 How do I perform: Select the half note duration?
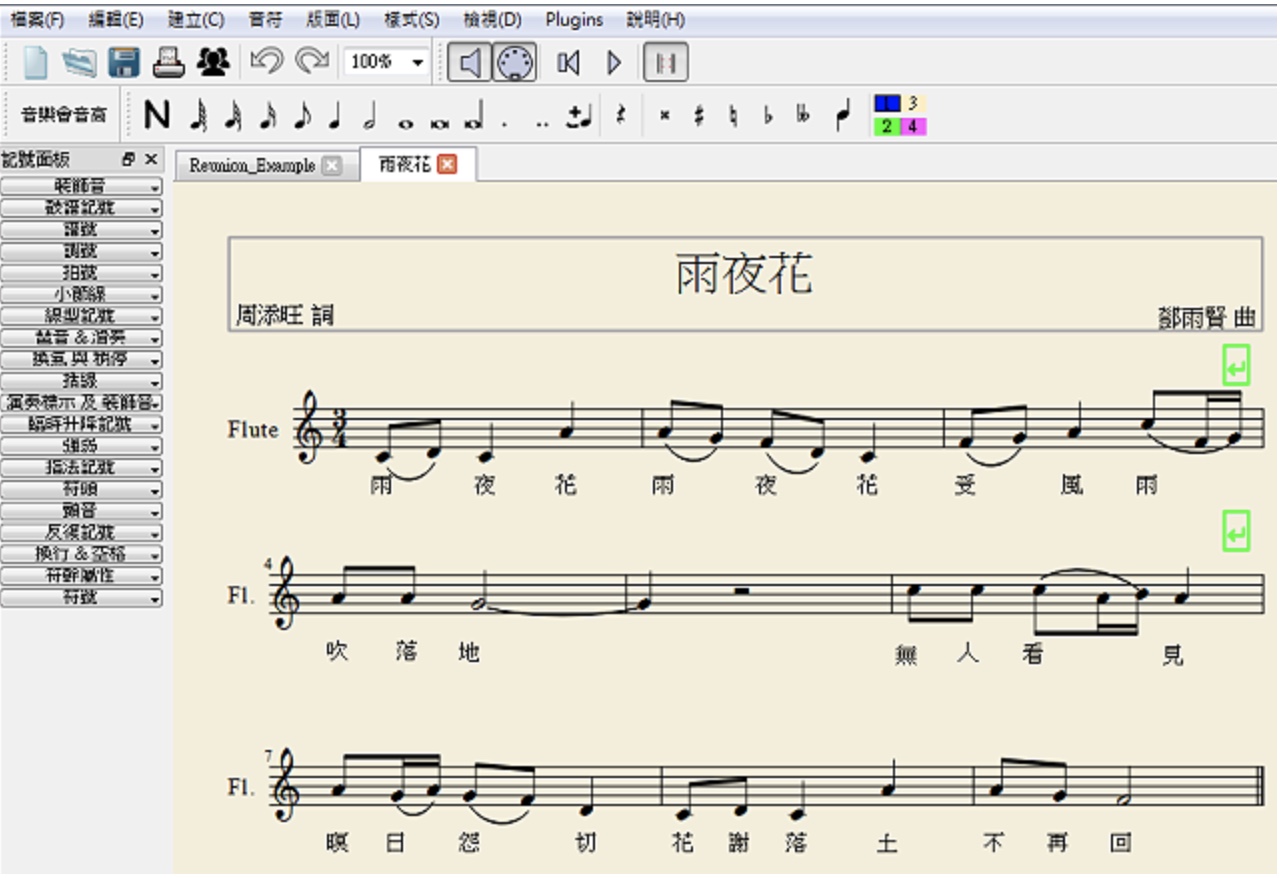[369, 116]
